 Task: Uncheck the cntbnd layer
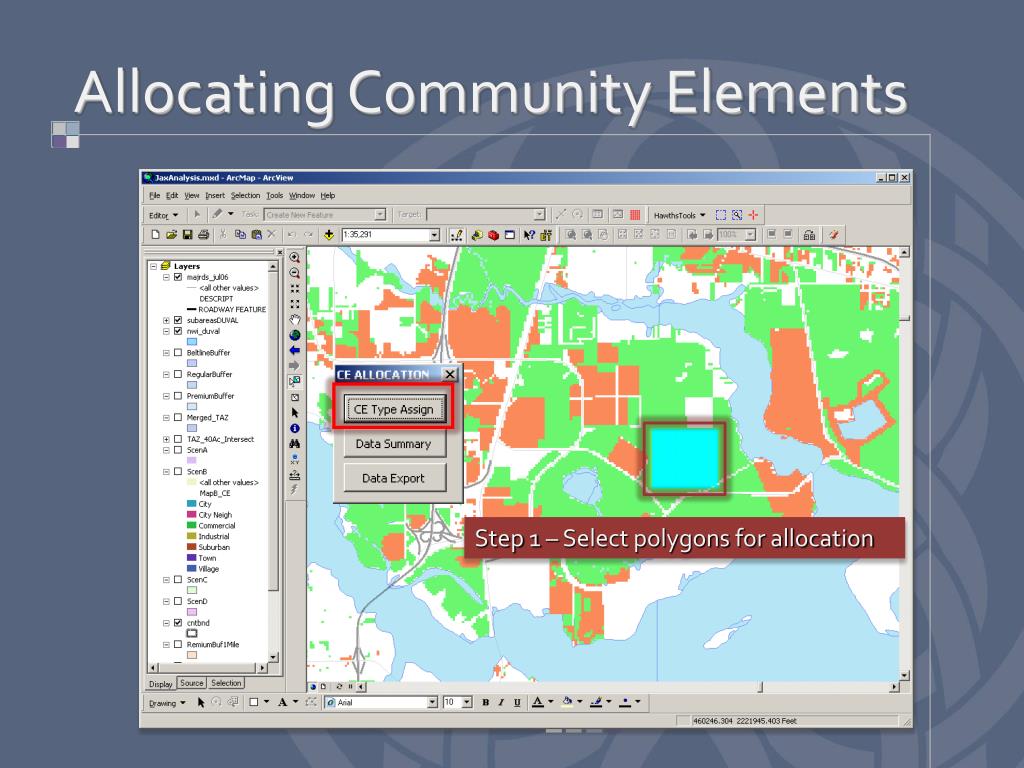178,623
